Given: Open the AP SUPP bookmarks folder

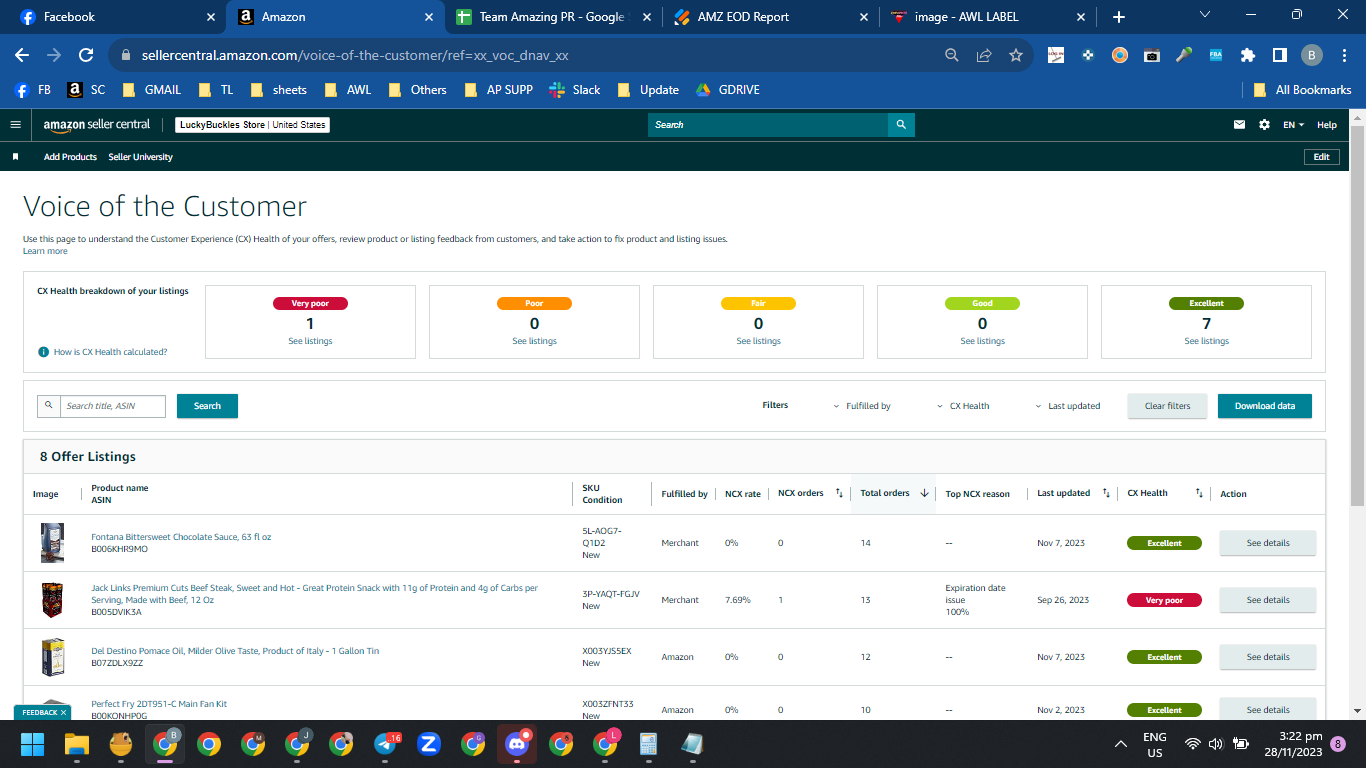Looking at the screenshot, I should (x=498, y=90).
